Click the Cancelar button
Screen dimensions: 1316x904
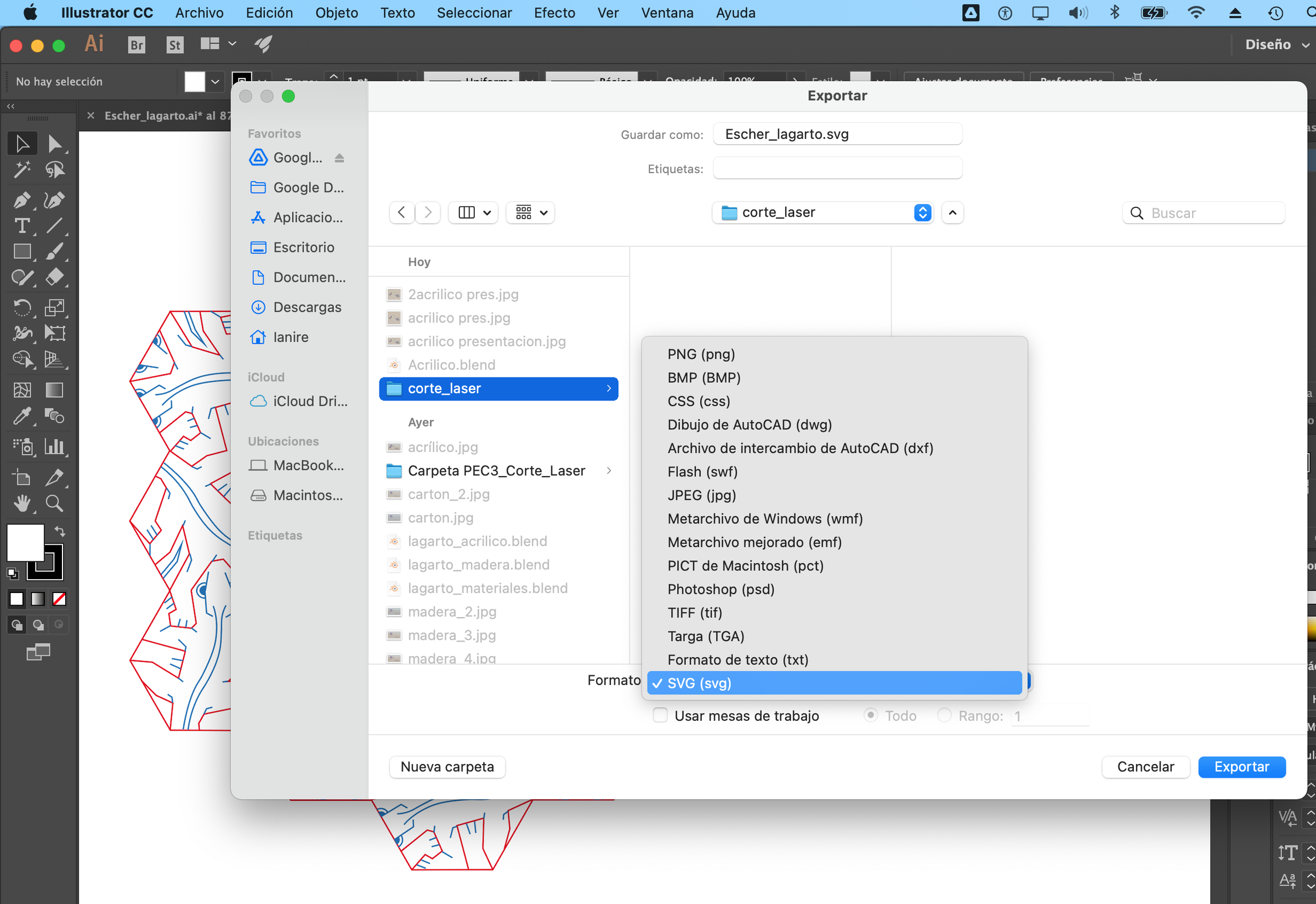tap(1145, 766)
